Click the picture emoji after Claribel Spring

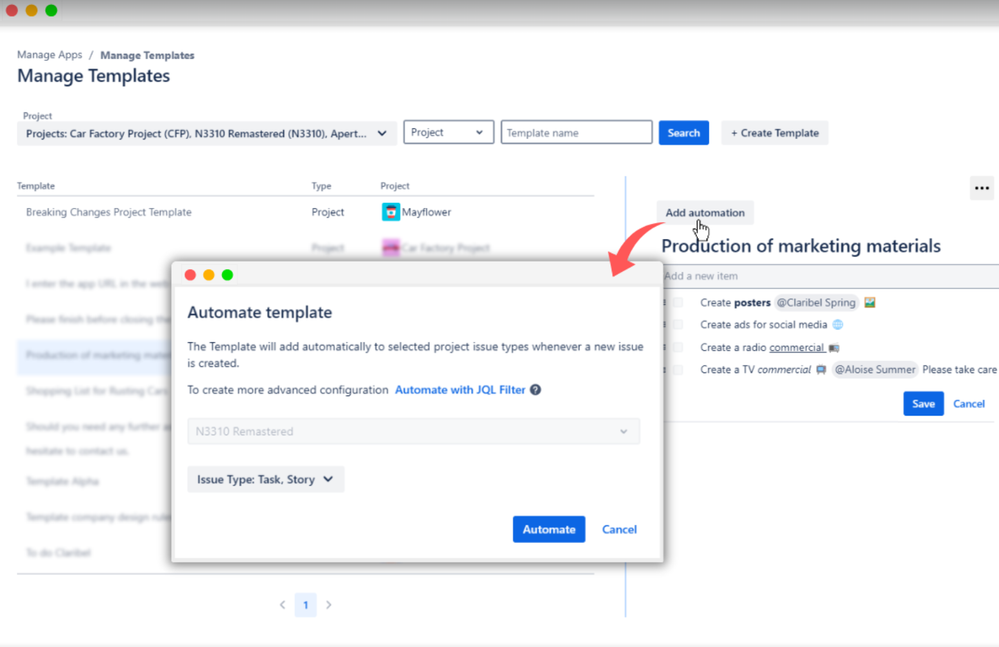pos(870,302)
